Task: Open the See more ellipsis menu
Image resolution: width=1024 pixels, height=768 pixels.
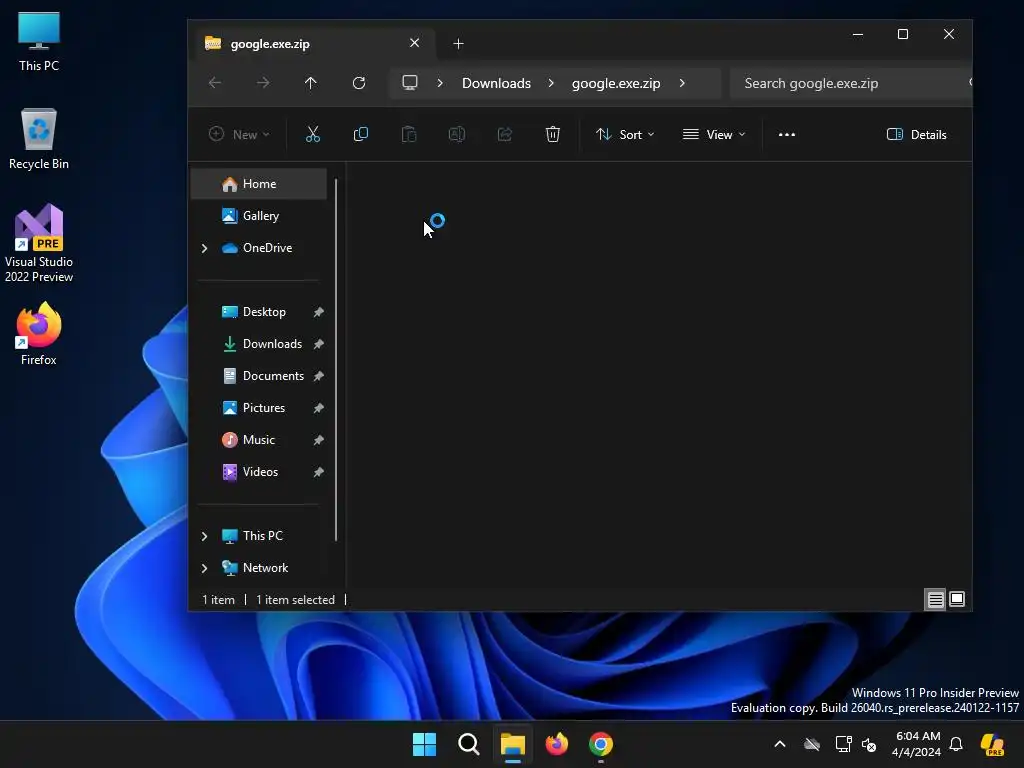Action: click(x=787, y=135)
